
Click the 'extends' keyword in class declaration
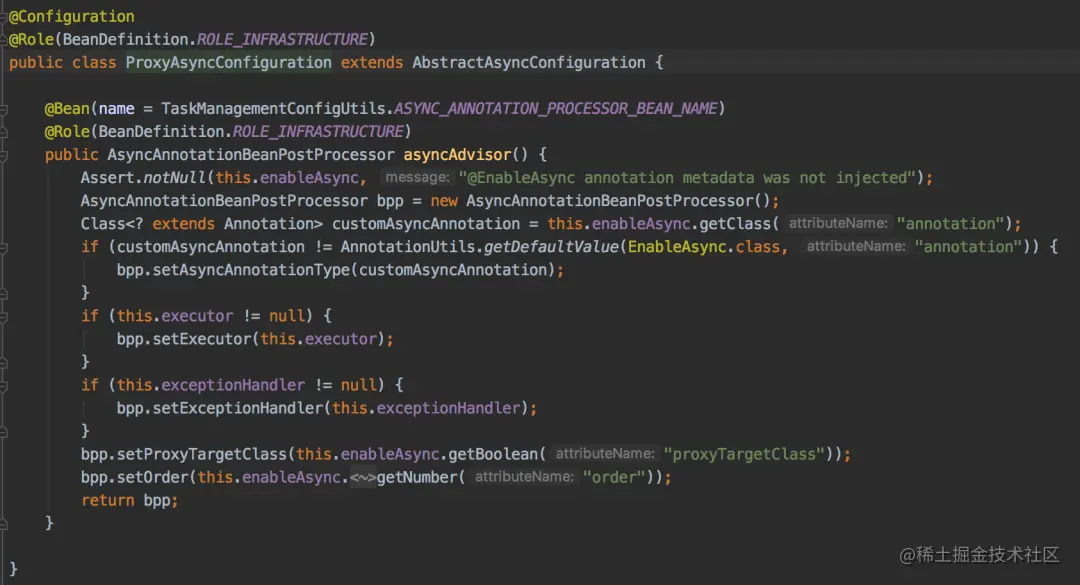(x=372, y=63)
